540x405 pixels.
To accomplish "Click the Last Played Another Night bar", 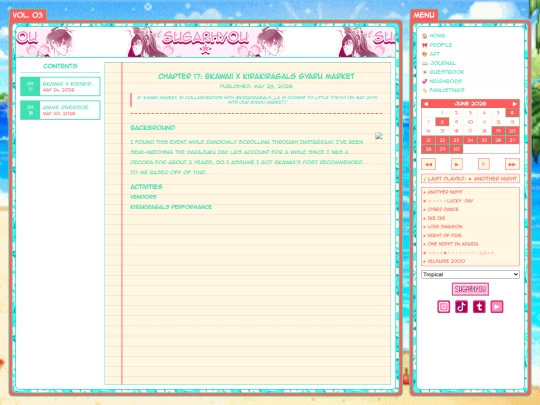I will pos(470,179).
